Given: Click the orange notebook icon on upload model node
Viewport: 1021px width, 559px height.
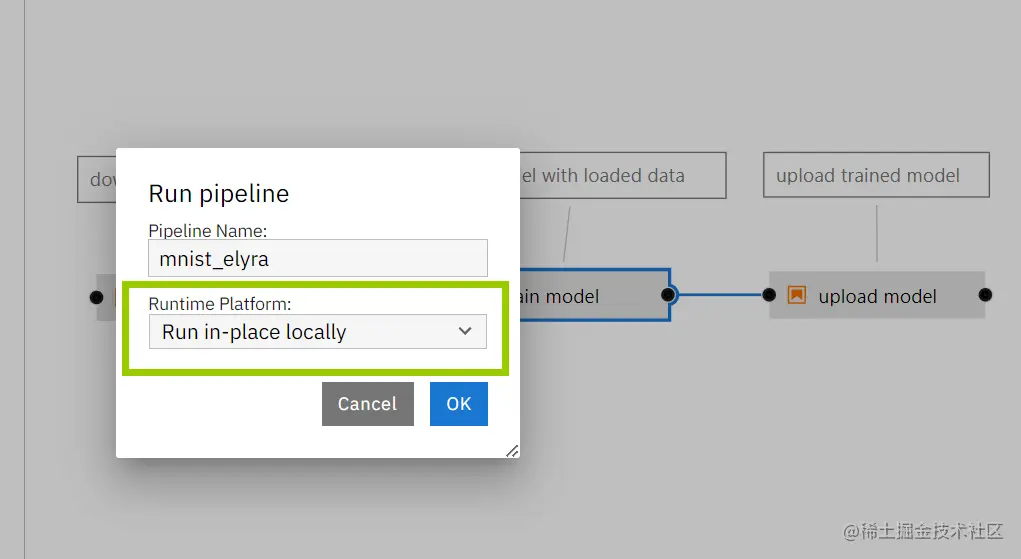Looking at the screenshot, I should (797, 295).
